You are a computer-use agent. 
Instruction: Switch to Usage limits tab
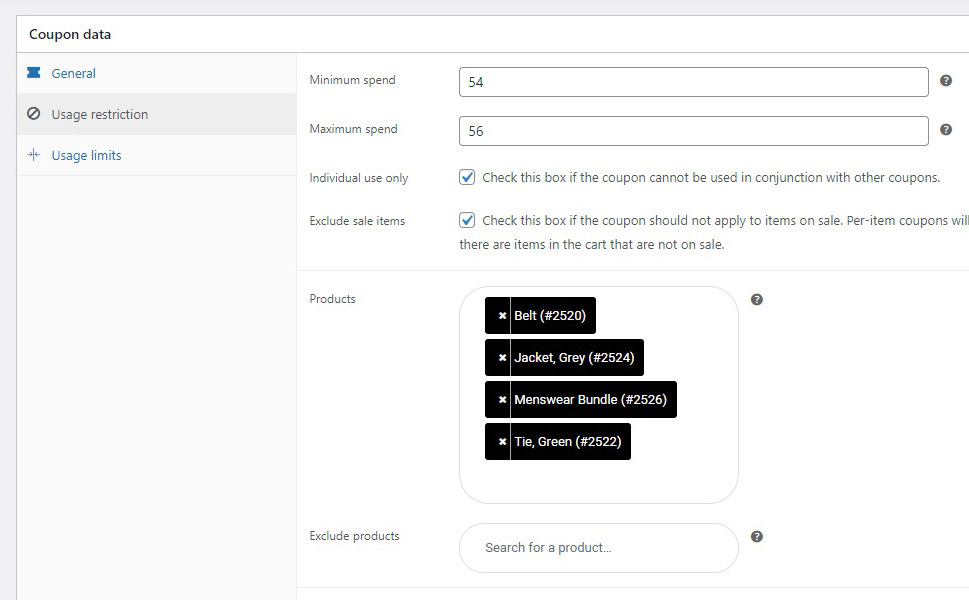[86, 156]
